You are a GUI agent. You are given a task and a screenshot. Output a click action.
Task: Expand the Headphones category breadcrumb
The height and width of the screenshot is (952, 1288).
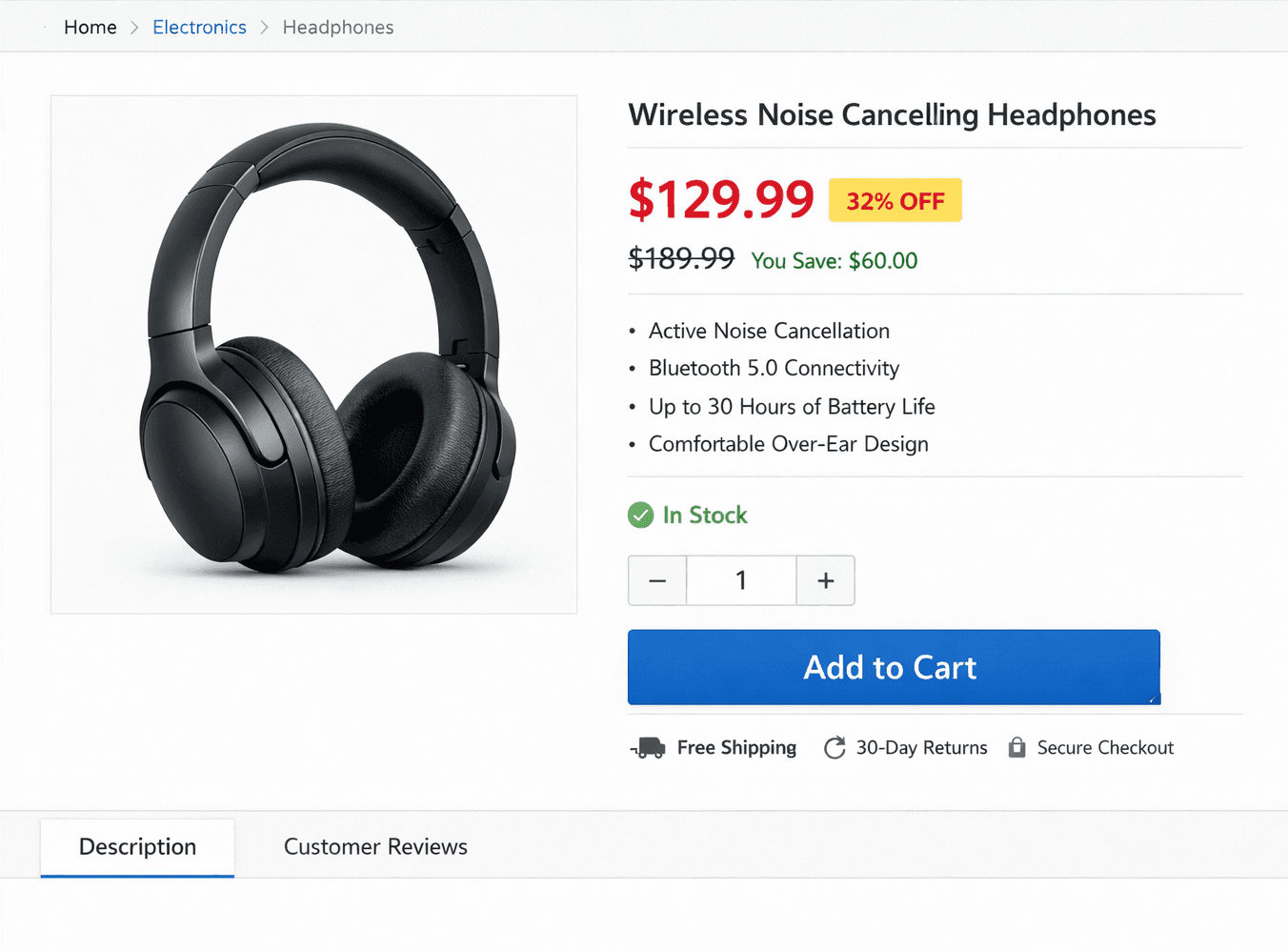(x=337, y=27)
